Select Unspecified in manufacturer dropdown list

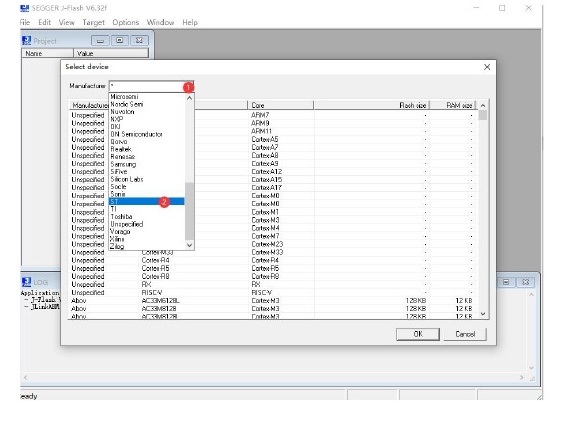[147, 224]
